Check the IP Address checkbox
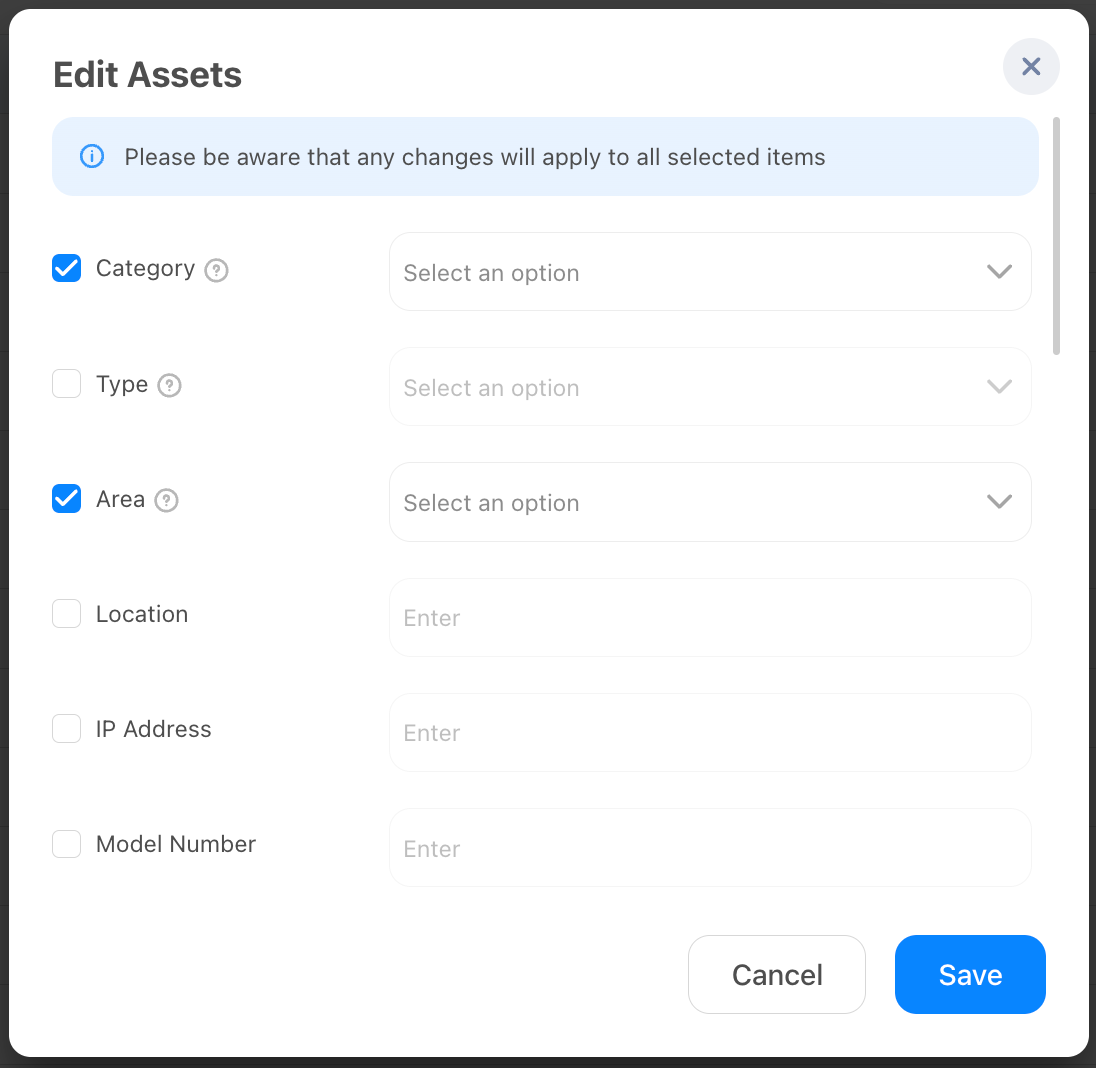 66,728
